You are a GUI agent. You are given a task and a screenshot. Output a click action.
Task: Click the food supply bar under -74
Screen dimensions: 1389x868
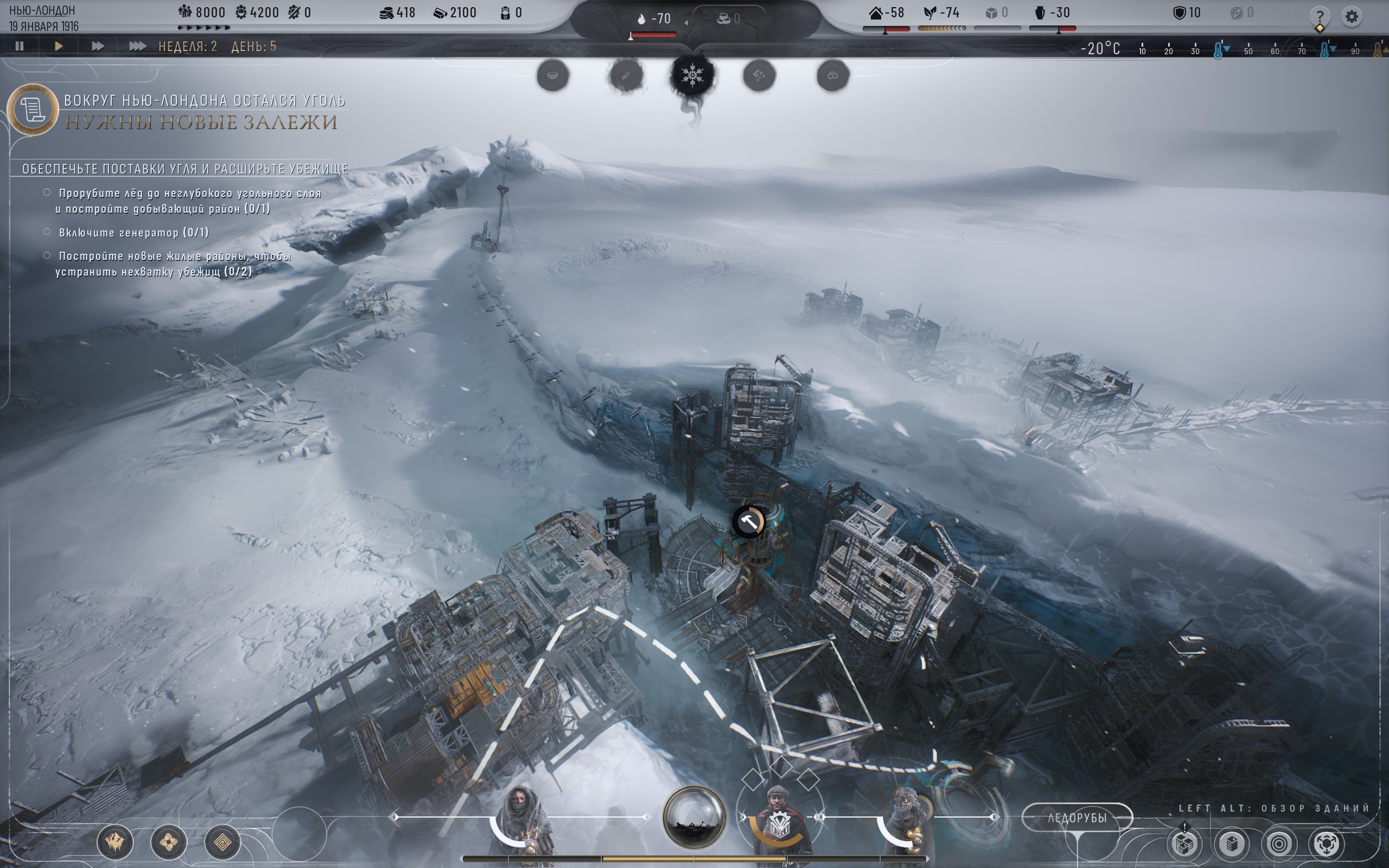[941, 28]
